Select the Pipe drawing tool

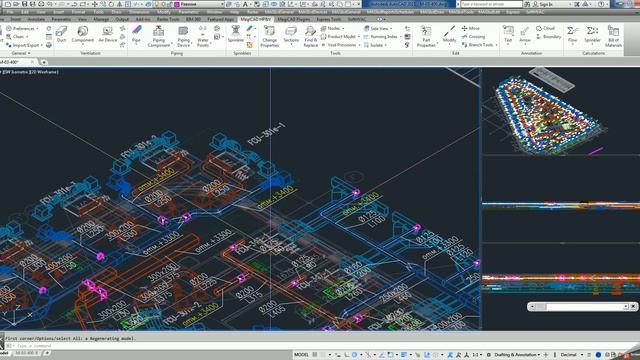click(136, 34)
